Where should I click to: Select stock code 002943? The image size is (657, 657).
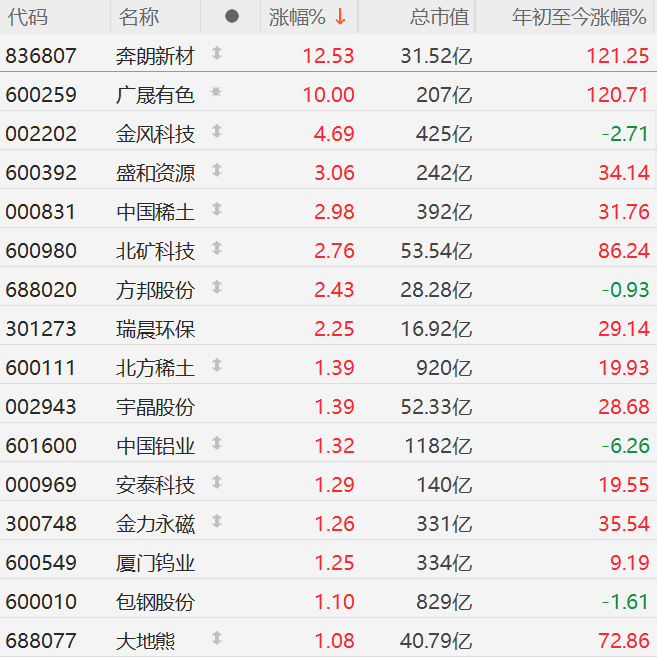pyautogui.click(x=41, y=406)
